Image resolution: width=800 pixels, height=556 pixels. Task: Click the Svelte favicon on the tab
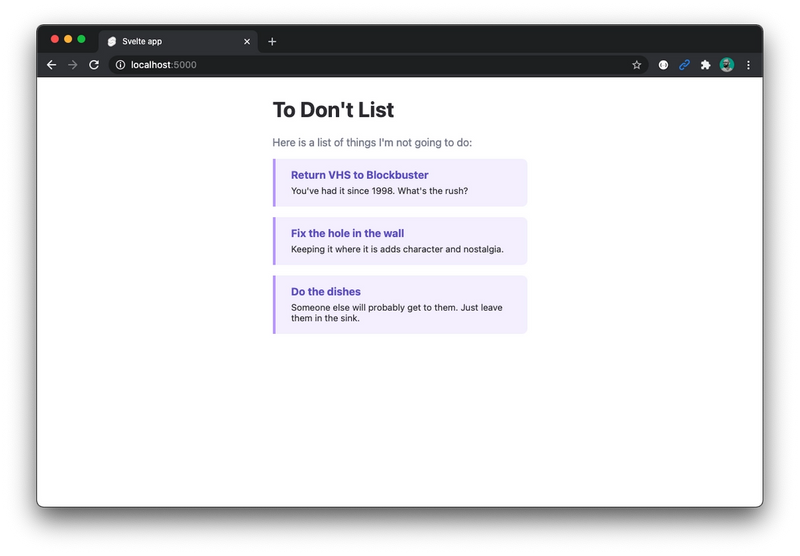(112, 41)
